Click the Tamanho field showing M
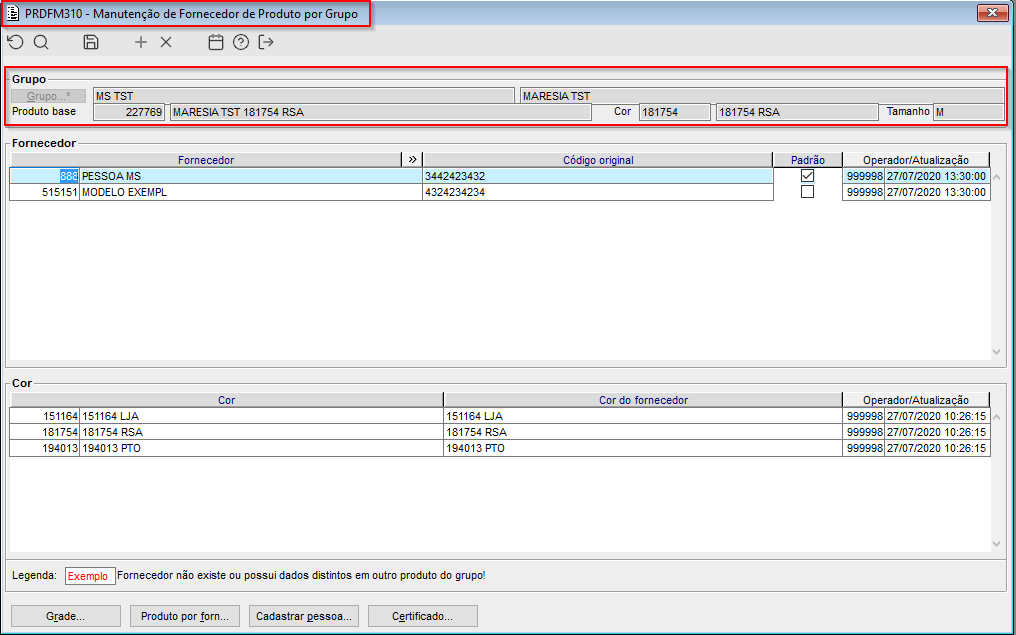This screenshot has height=635, width=1016. tap(969, 112)
